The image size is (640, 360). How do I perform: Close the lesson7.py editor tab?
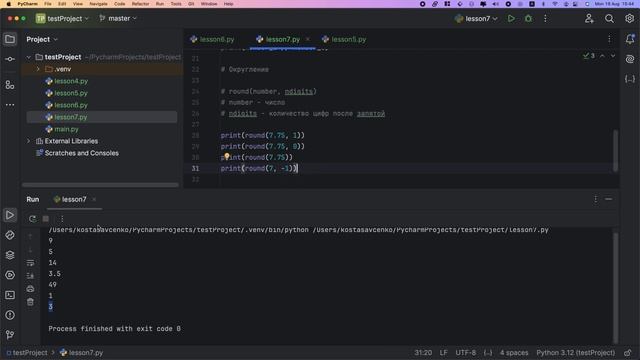pos(307,39)
